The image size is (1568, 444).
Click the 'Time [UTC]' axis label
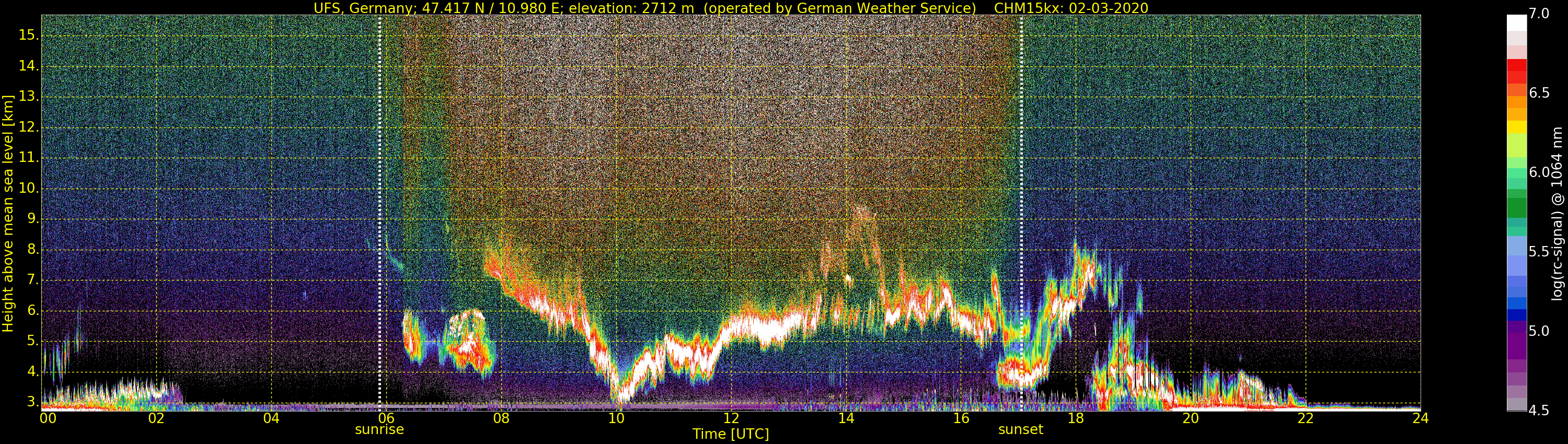point(731,434)
